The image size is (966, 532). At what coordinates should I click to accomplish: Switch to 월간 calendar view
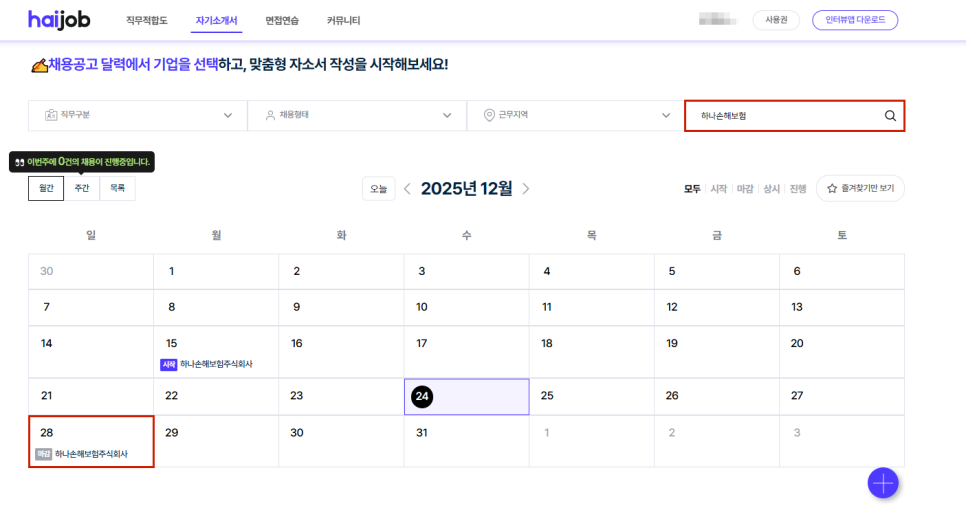pos(46,188)
